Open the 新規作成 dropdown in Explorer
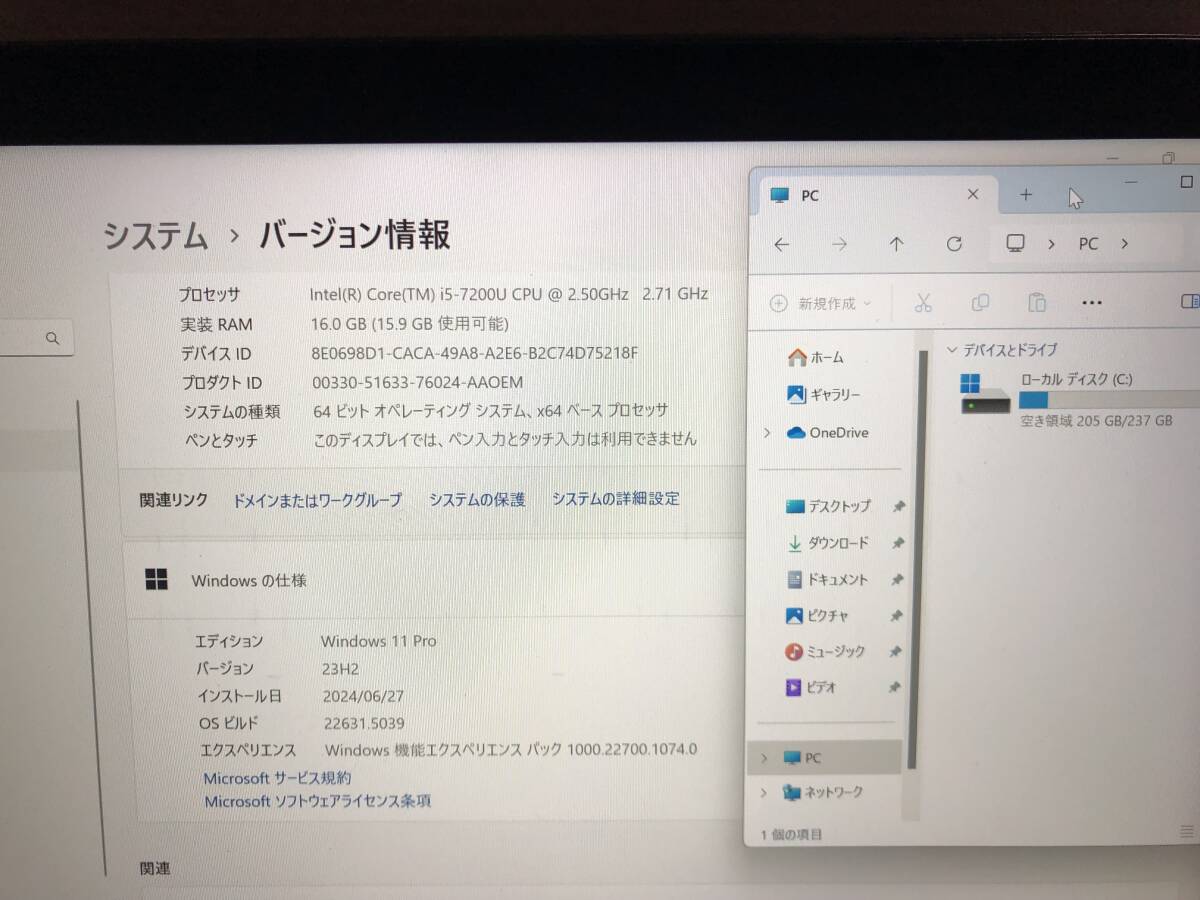The height and width of the screenshot is (900, 1200). (821, 304)
